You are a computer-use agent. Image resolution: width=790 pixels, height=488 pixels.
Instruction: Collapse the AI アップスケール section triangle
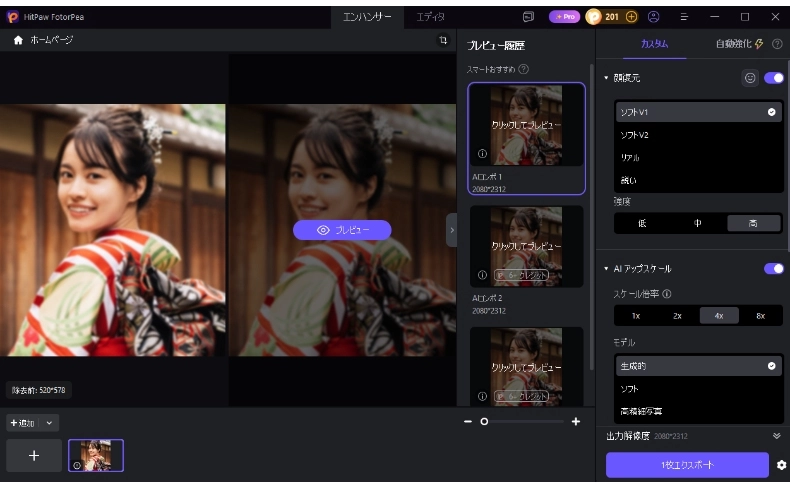pyautogui.click(x=606, y=268)
